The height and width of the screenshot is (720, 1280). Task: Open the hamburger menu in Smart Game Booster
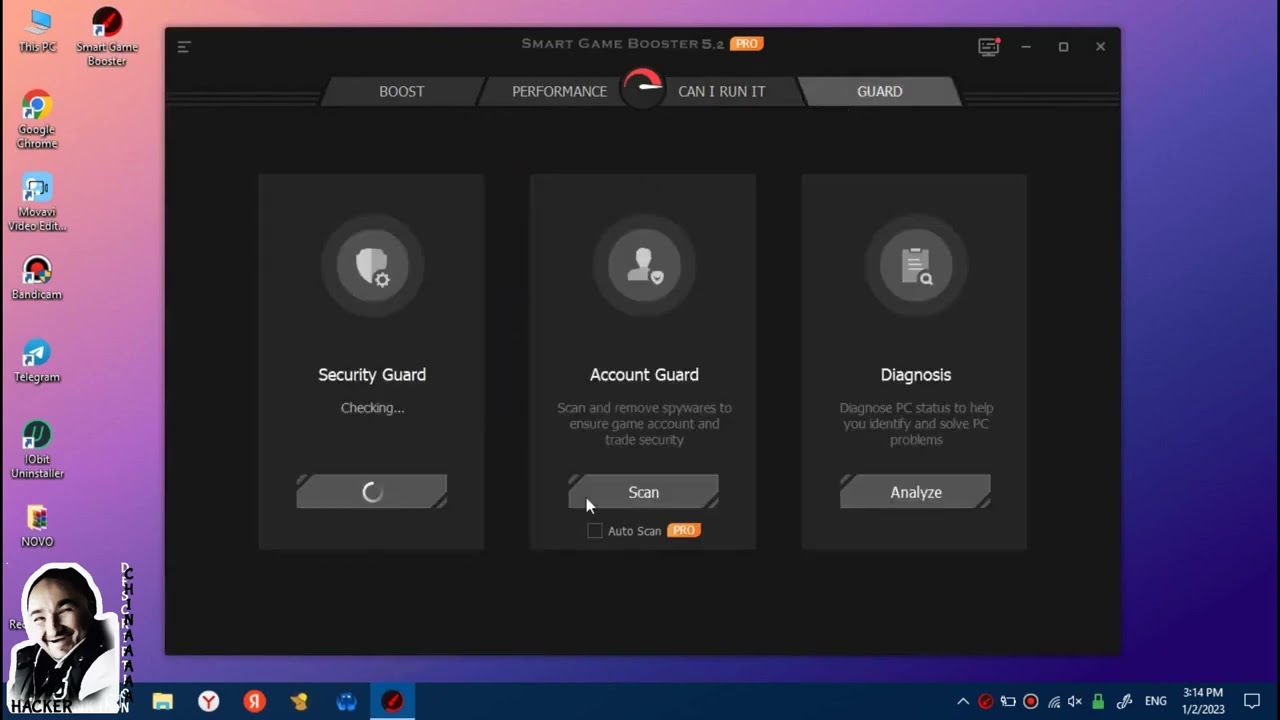click(x=184, y=46)
